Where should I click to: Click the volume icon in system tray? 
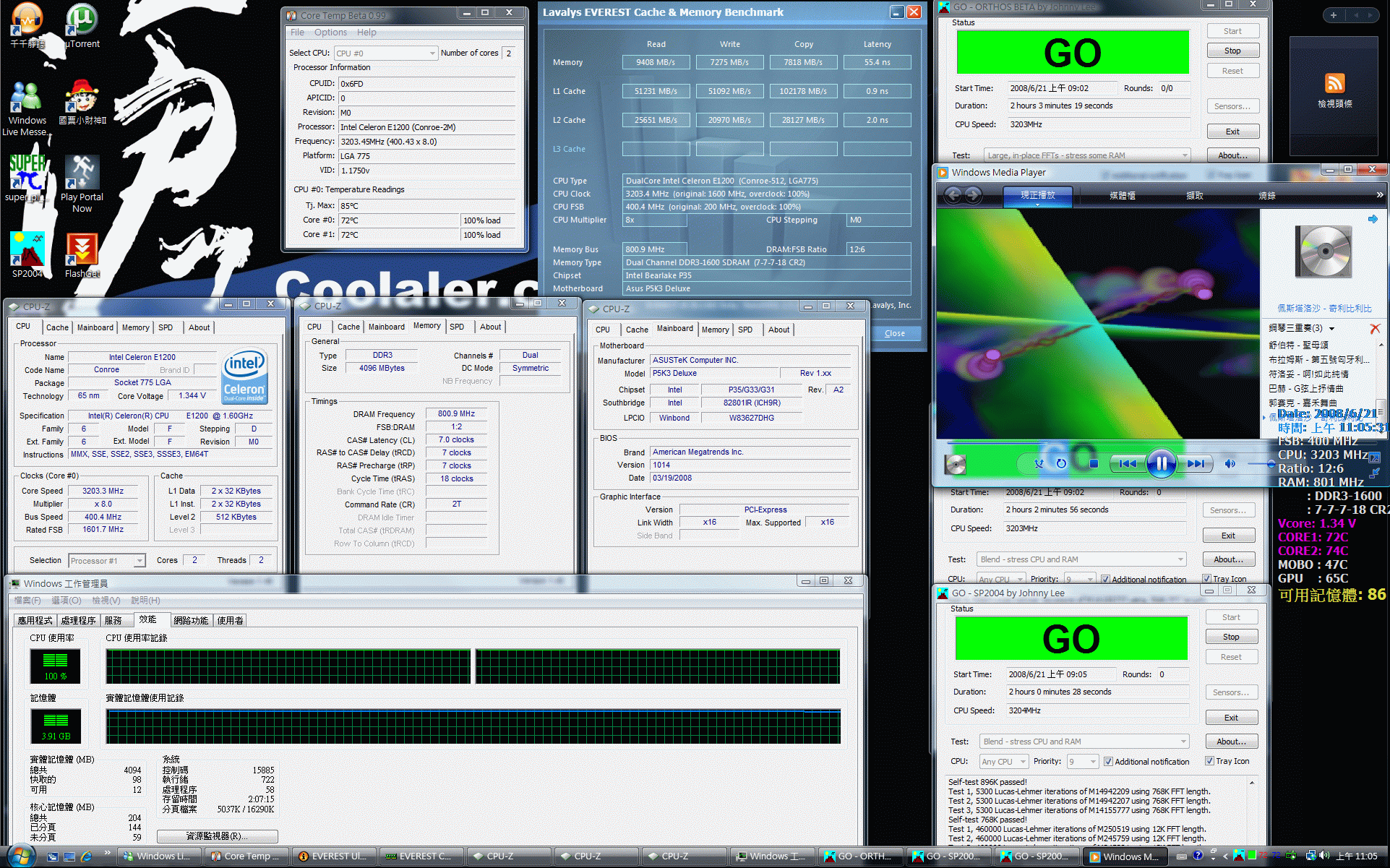1324,856
